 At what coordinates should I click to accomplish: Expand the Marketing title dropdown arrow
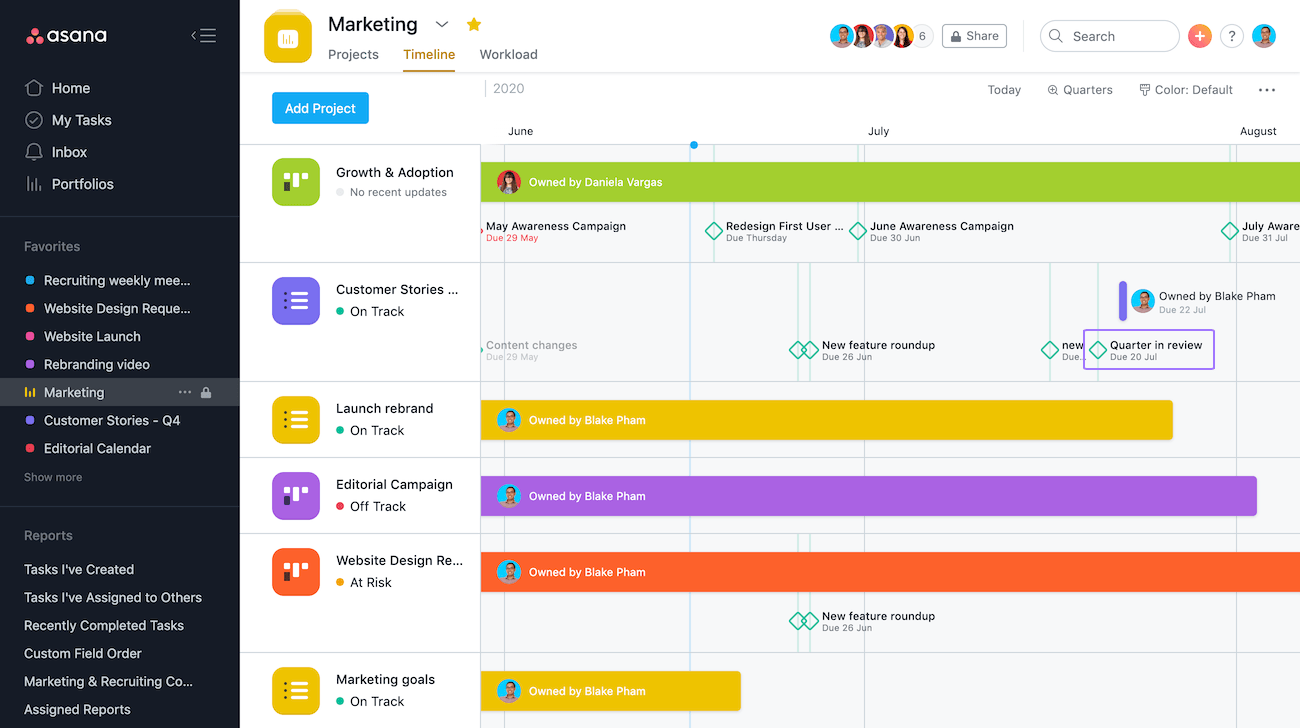pos(442,24)
